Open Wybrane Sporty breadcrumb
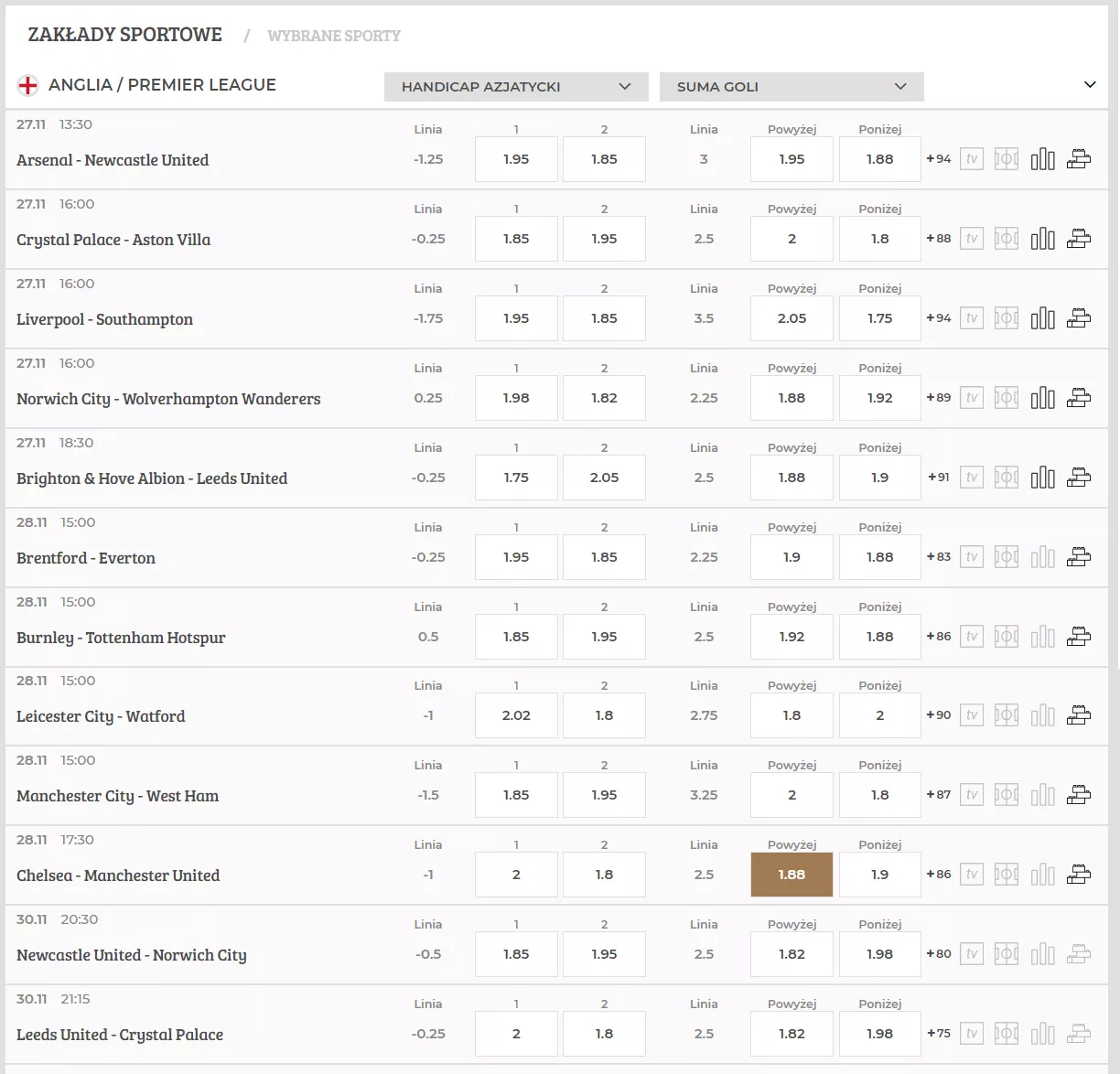Image resolution: width=1120 pixels, height=1074 pixels. tap(334, 36)
